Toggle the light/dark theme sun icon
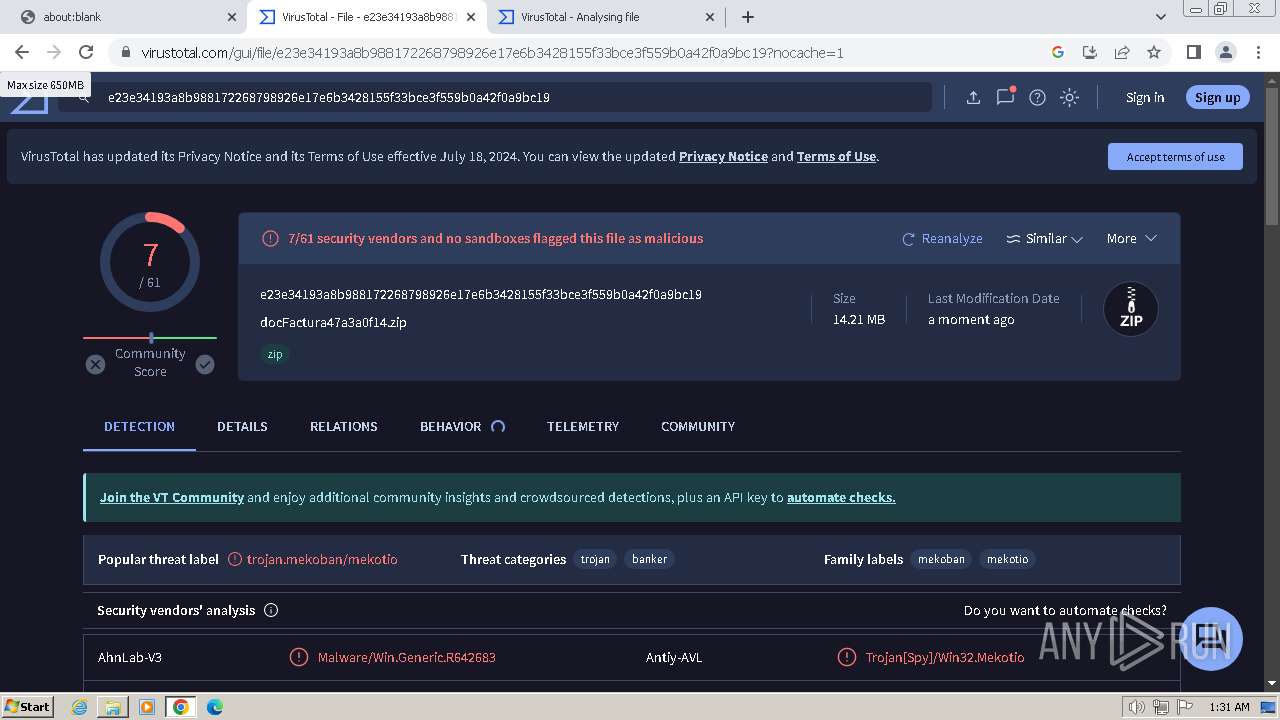 (1069, 97)
